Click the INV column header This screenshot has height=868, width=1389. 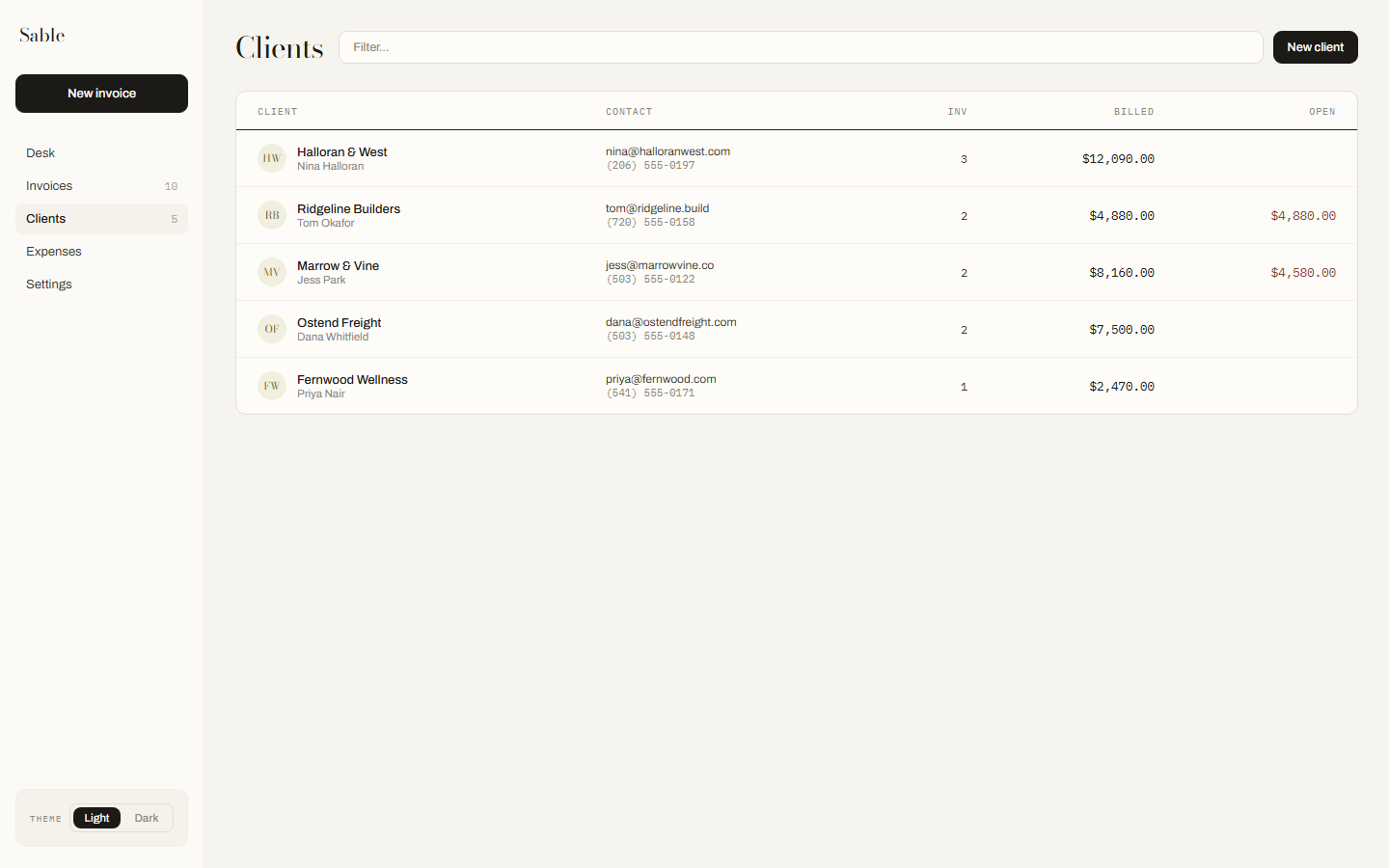click(x=957, y=112)
